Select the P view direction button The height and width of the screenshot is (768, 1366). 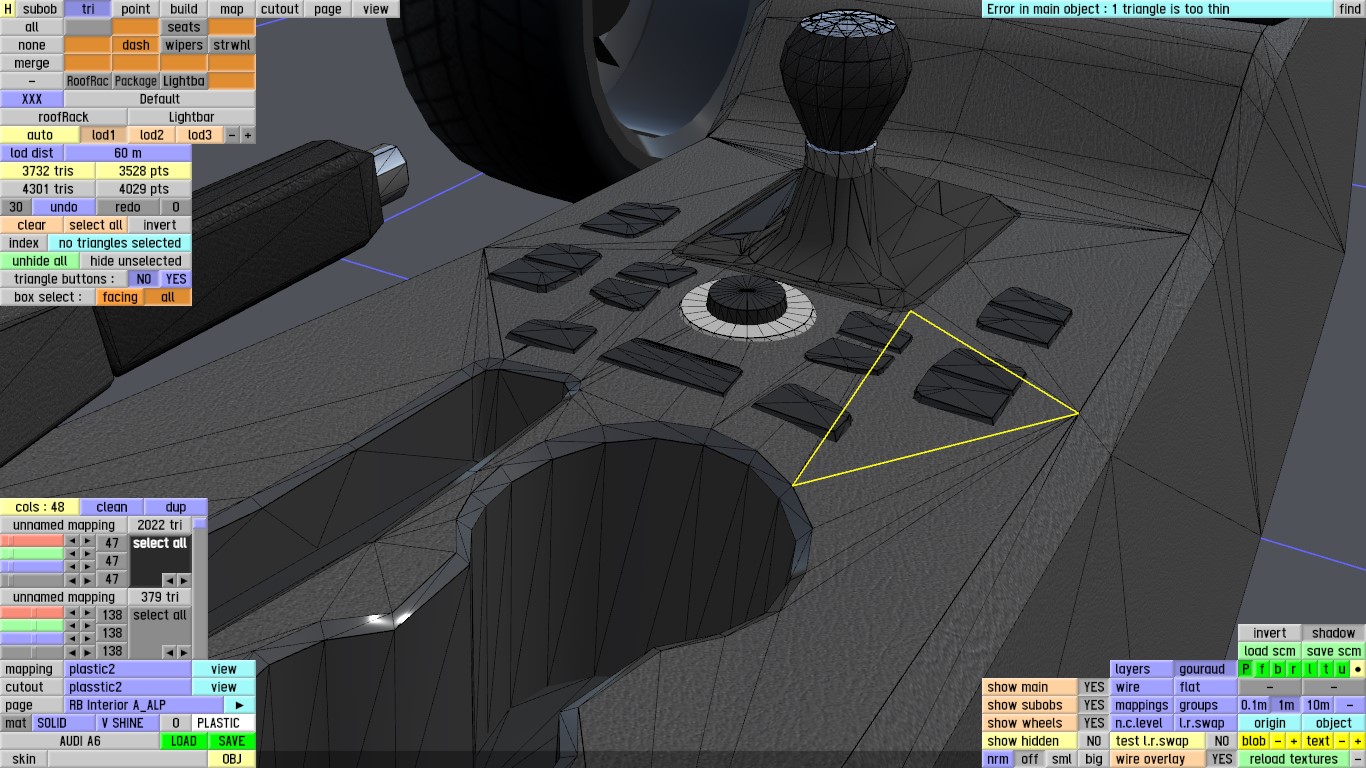click(x=1246, y=669)
